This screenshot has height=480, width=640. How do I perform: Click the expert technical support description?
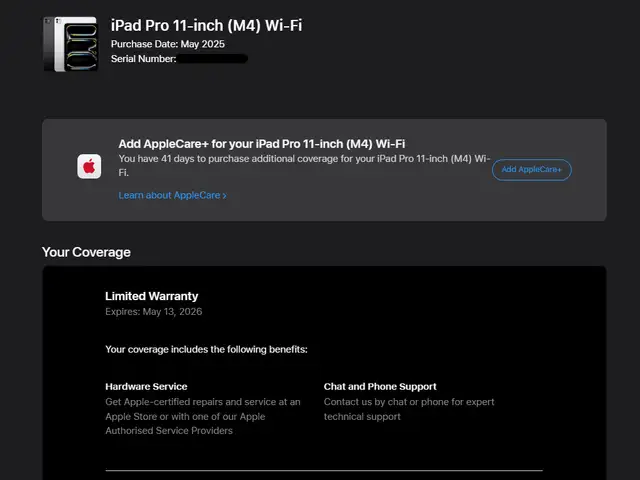tap(409, 409)
